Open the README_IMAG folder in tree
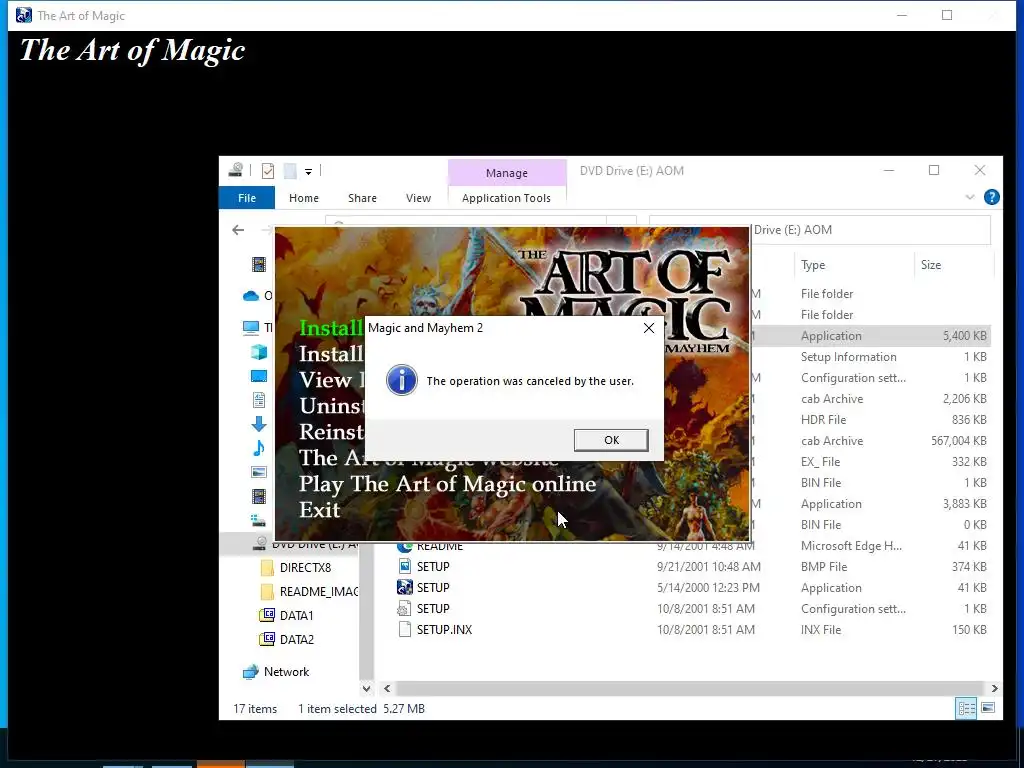Image resolution: width=1024 pixels, height=768 pixels. (319, 592)
